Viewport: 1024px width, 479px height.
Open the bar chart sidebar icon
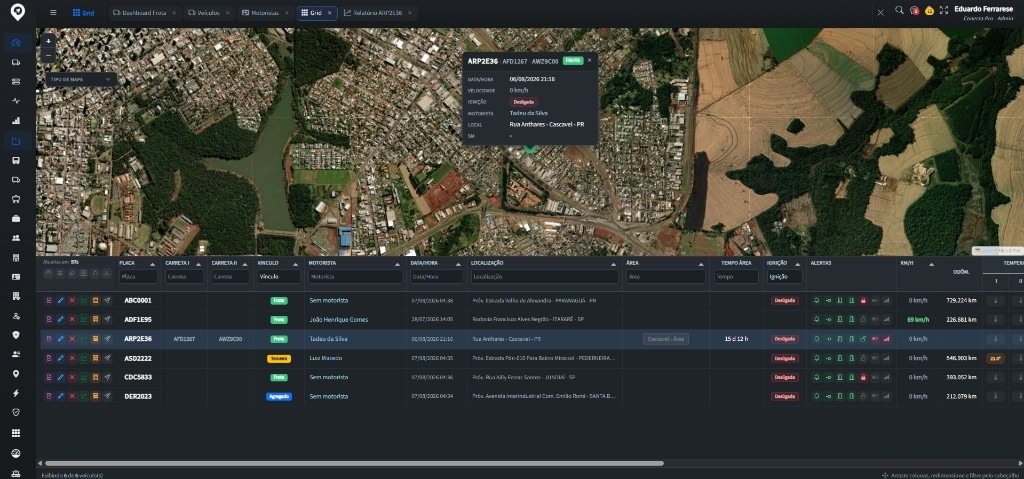[x=16, y=121]
